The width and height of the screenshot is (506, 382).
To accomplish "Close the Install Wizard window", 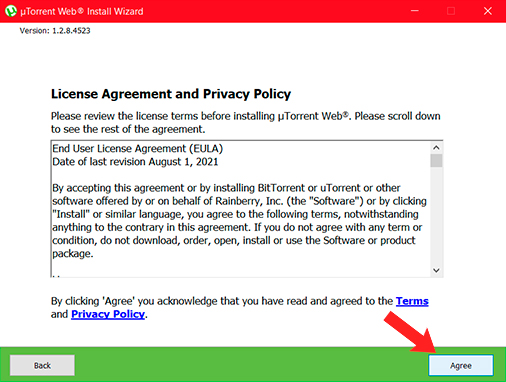I will [488, 11].
